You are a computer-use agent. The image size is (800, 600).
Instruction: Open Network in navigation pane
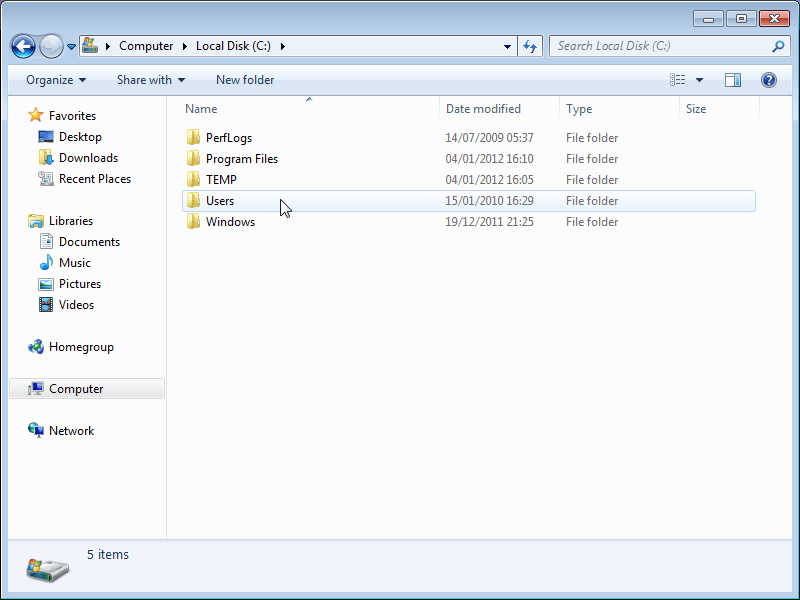click(x=71, y=431)
